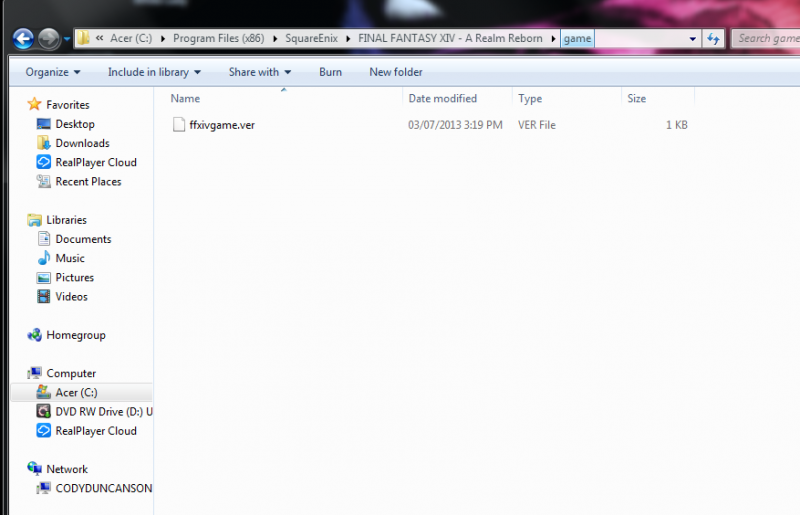Select SquareEnix breadcrumb segment
The image size is (800, 515).
coord(311,38)
